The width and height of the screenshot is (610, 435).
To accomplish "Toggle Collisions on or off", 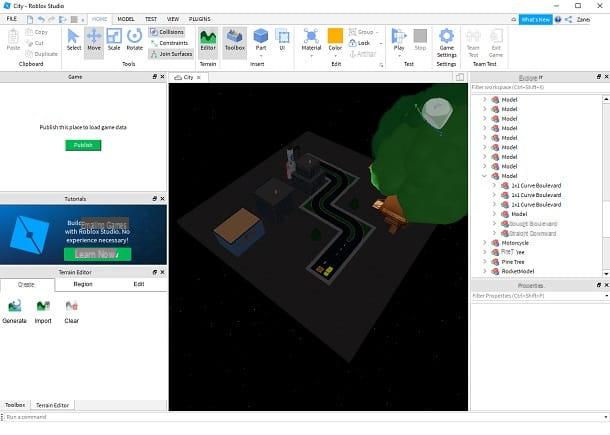I will [x=167, y=32].
